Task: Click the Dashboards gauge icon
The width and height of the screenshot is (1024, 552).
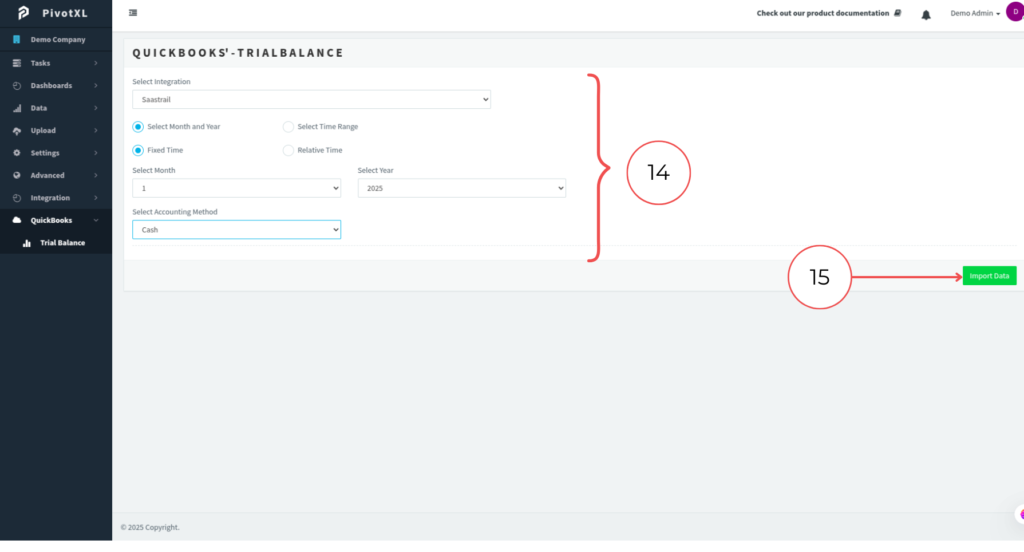Action: [17, 86]
